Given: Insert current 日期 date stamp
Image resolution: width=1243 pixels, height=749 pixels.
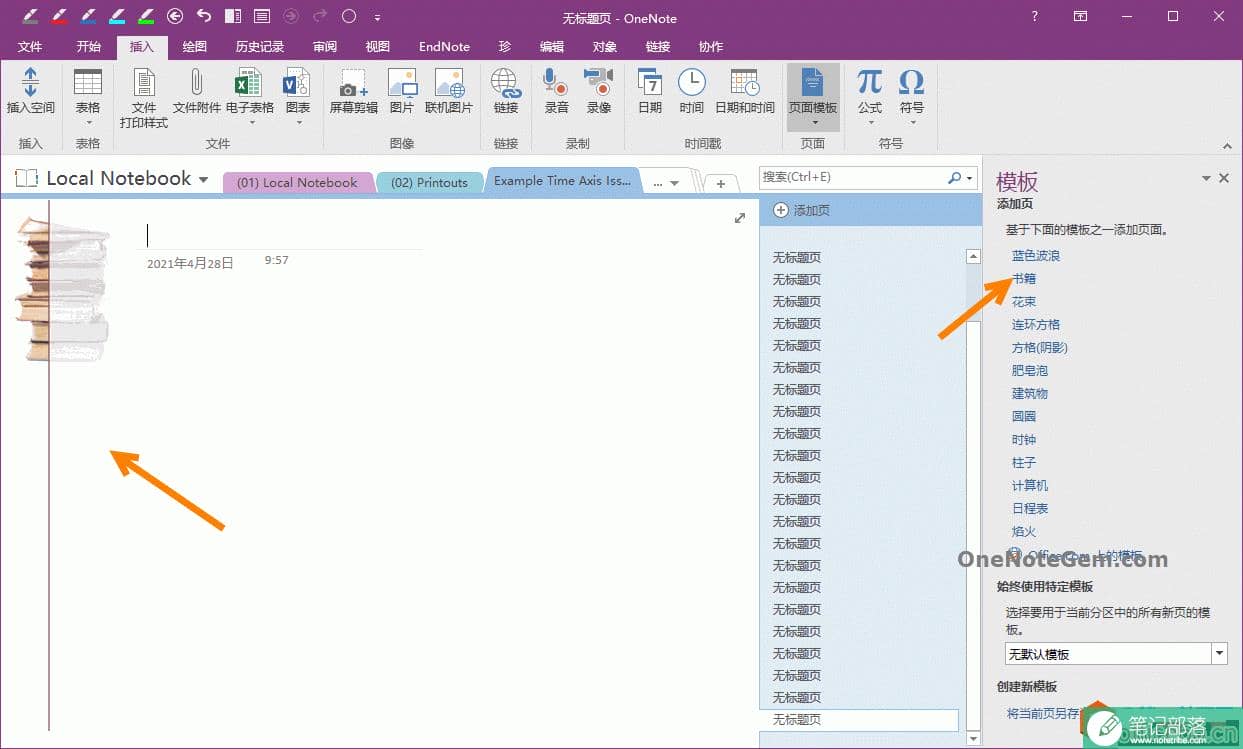Looking at the screenshot, I should tap(650, 92).
